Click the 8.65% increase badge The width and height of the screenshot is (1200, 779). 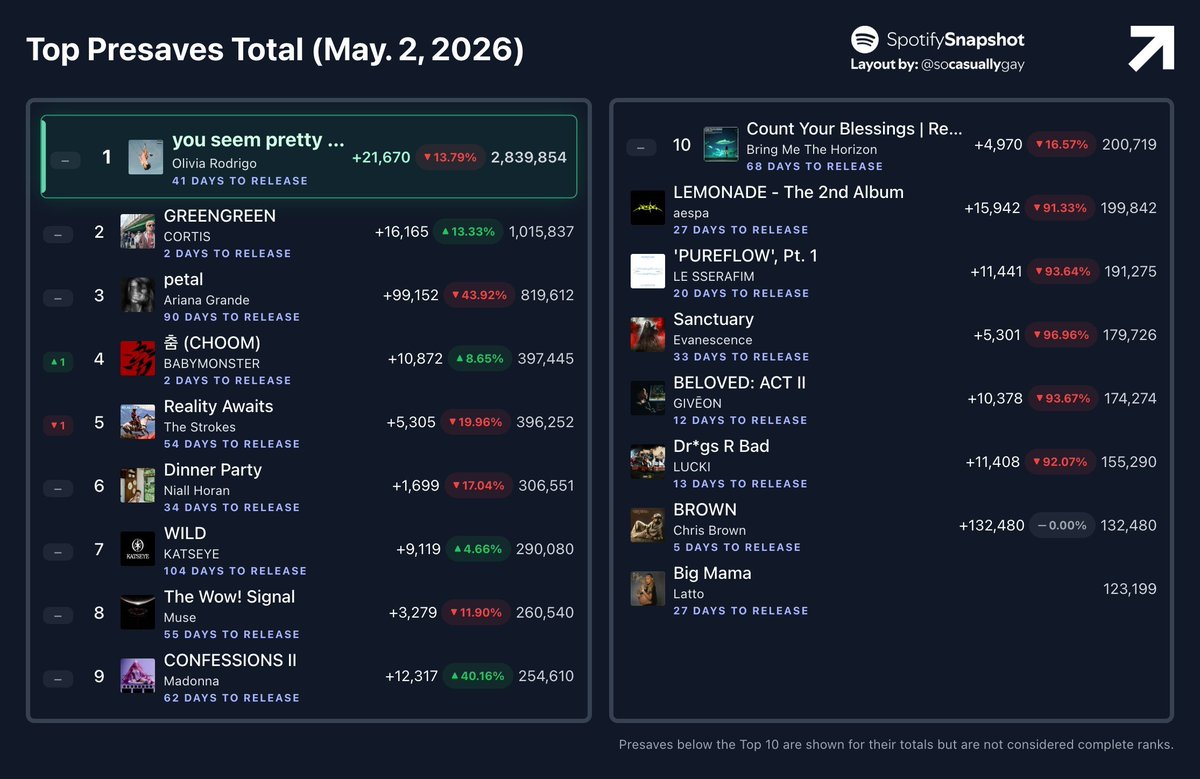(x=481, y=358)
